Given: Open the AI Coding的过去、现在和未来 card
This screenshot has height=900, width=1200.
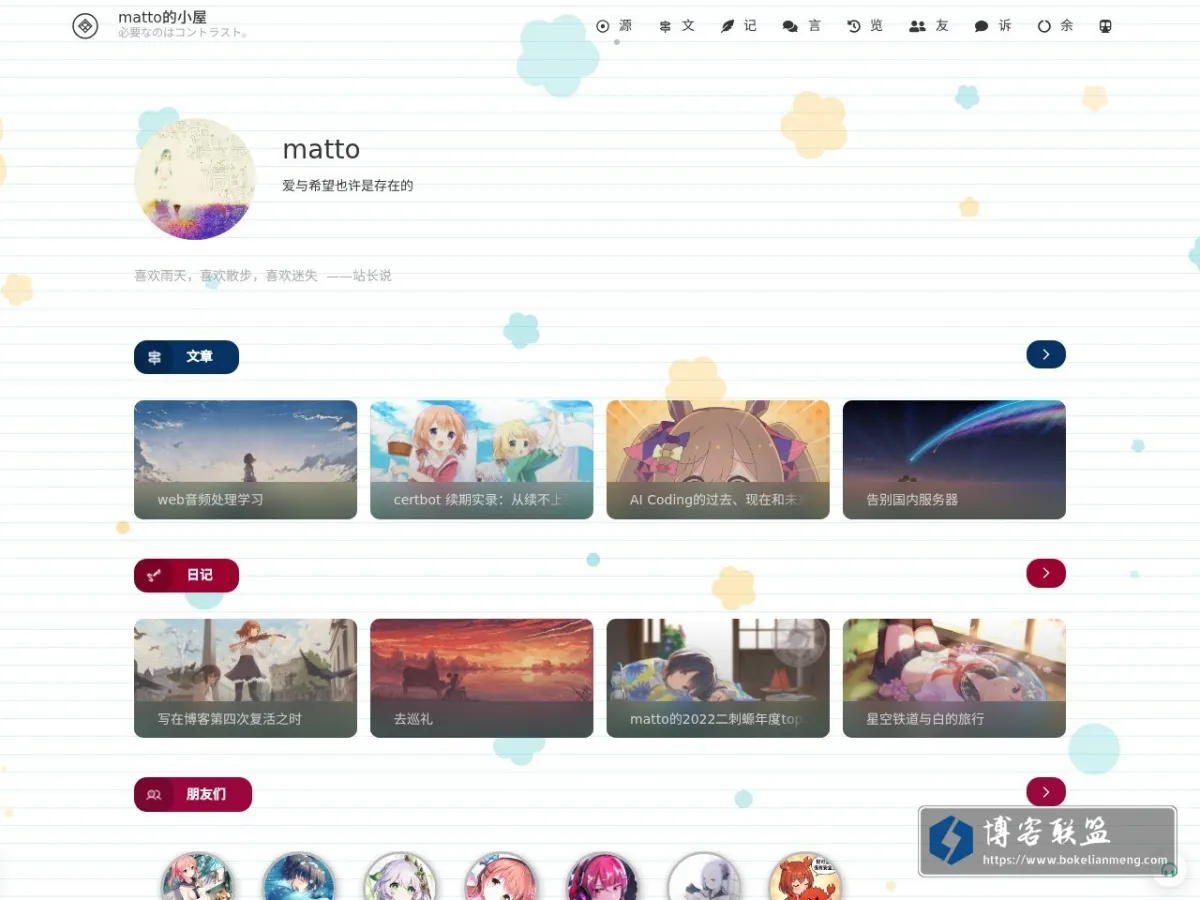Looking at the screenshot, I should 718,460.
